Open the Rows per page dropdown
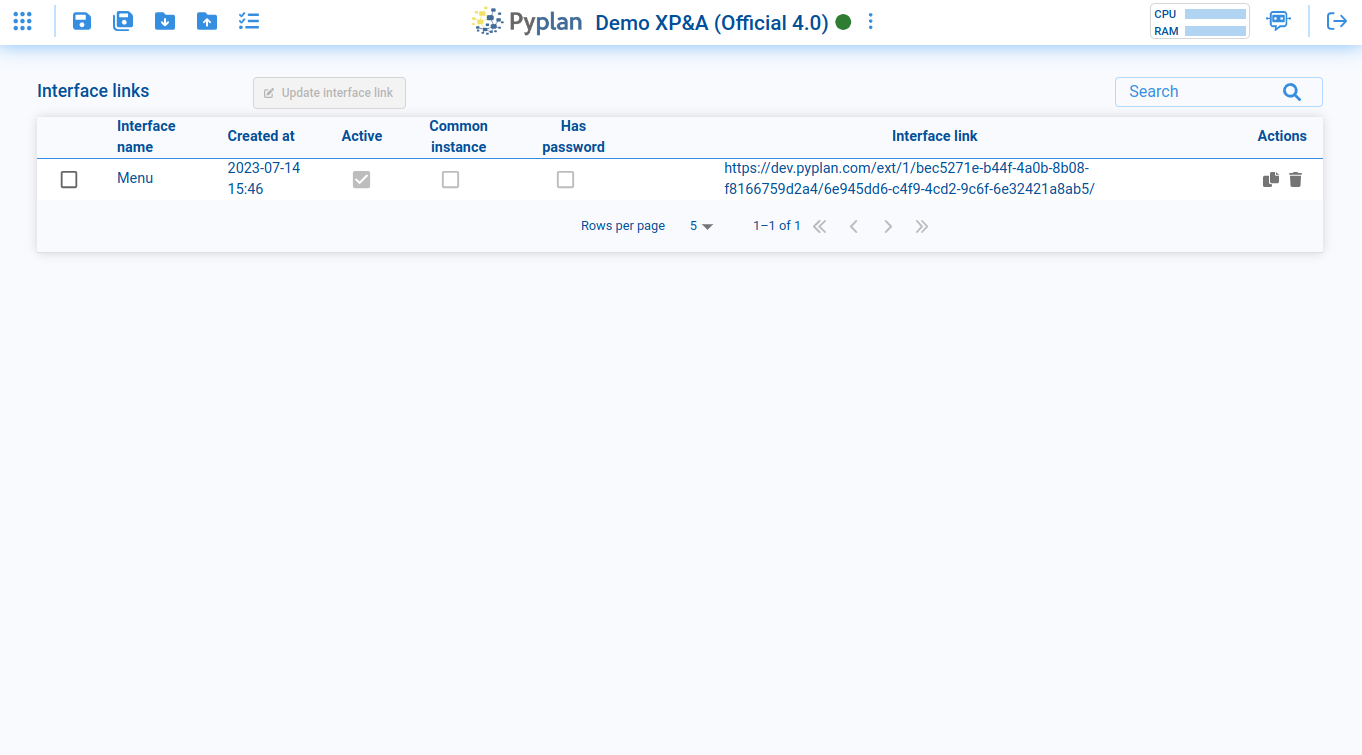The image size is (1362, 755). 701,226
